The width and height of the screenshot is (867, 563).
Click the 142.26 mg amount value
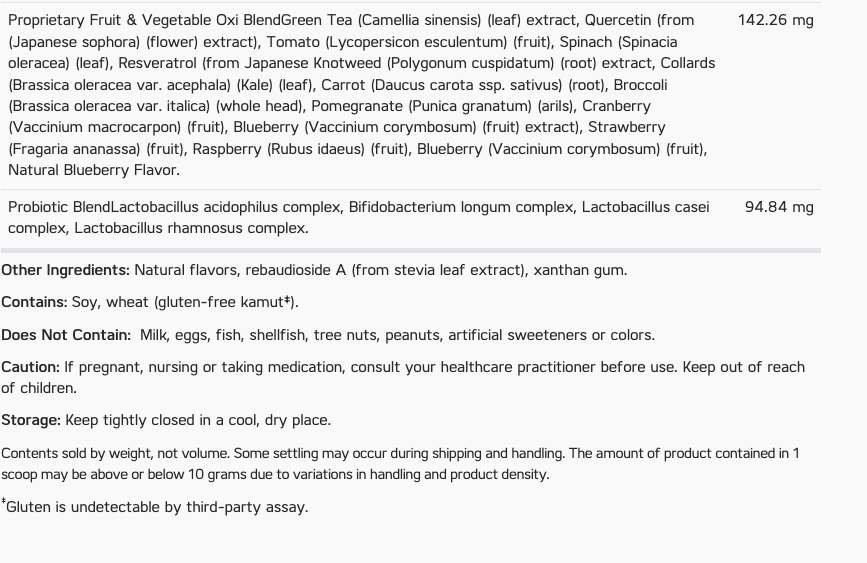[775, 20]
